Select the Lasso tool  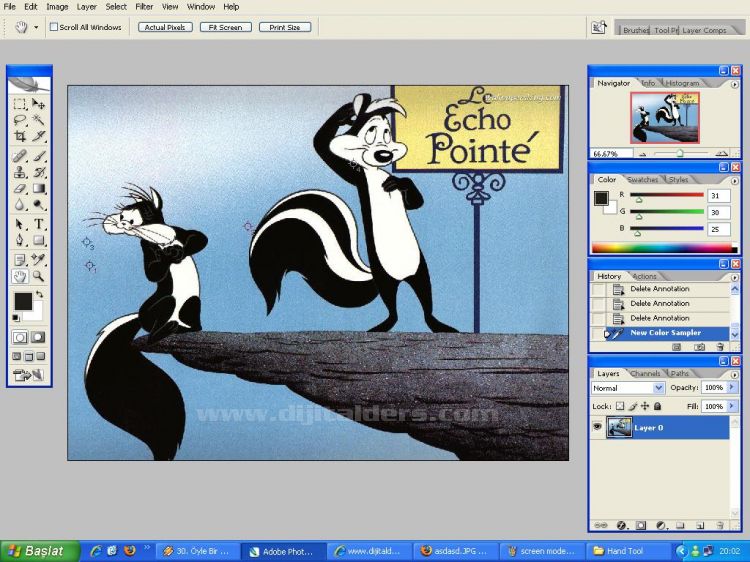20,120
